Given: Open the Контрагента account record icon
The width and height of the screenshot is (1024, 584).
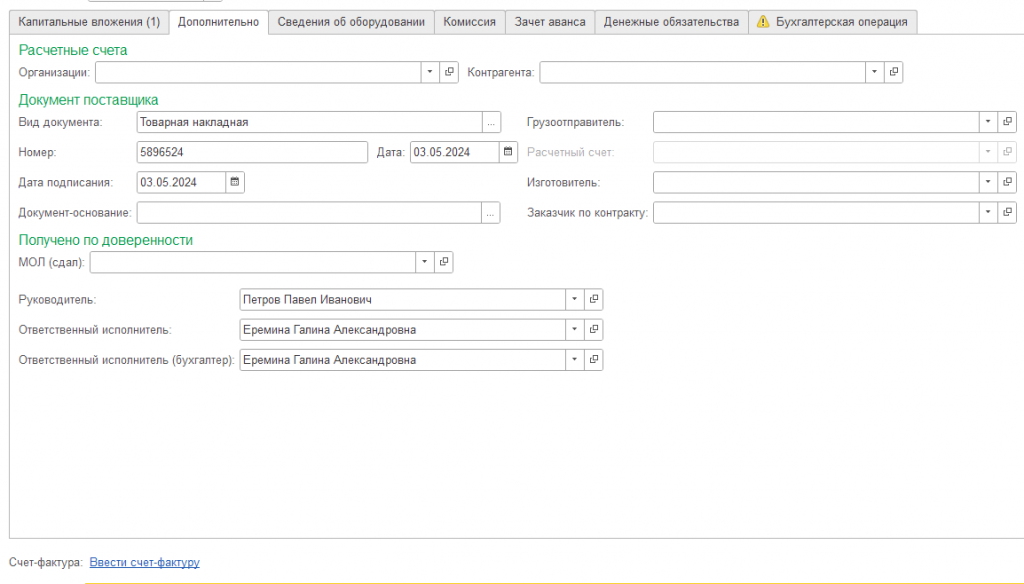Looking at the screenshot, I should [893, 72].
